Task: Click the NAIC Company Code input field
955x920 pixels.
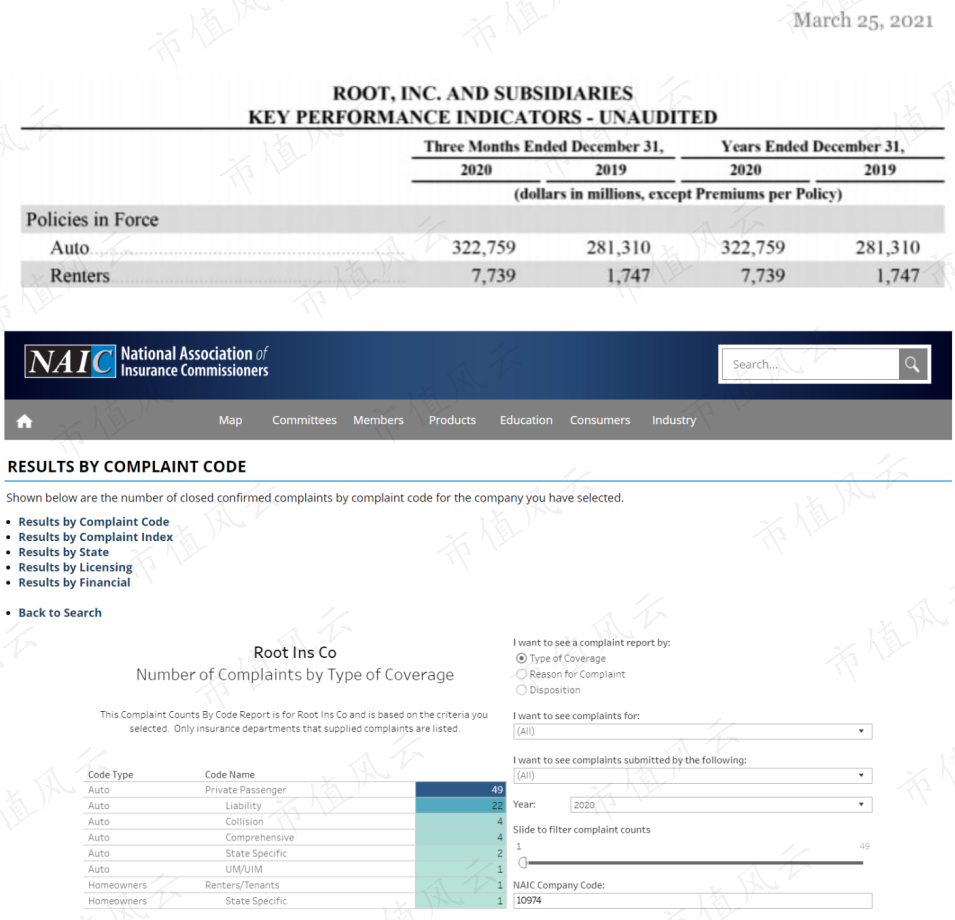Action: pos(692,901)
